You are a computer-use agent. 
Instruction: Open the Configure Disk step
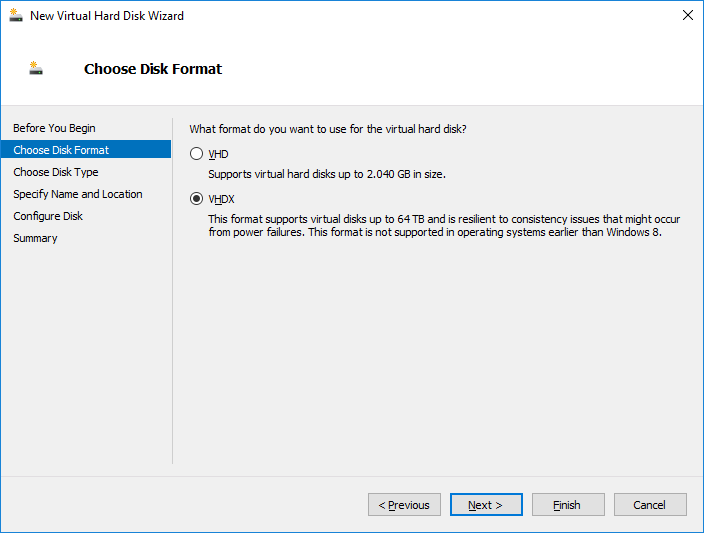tap(48, 216)
